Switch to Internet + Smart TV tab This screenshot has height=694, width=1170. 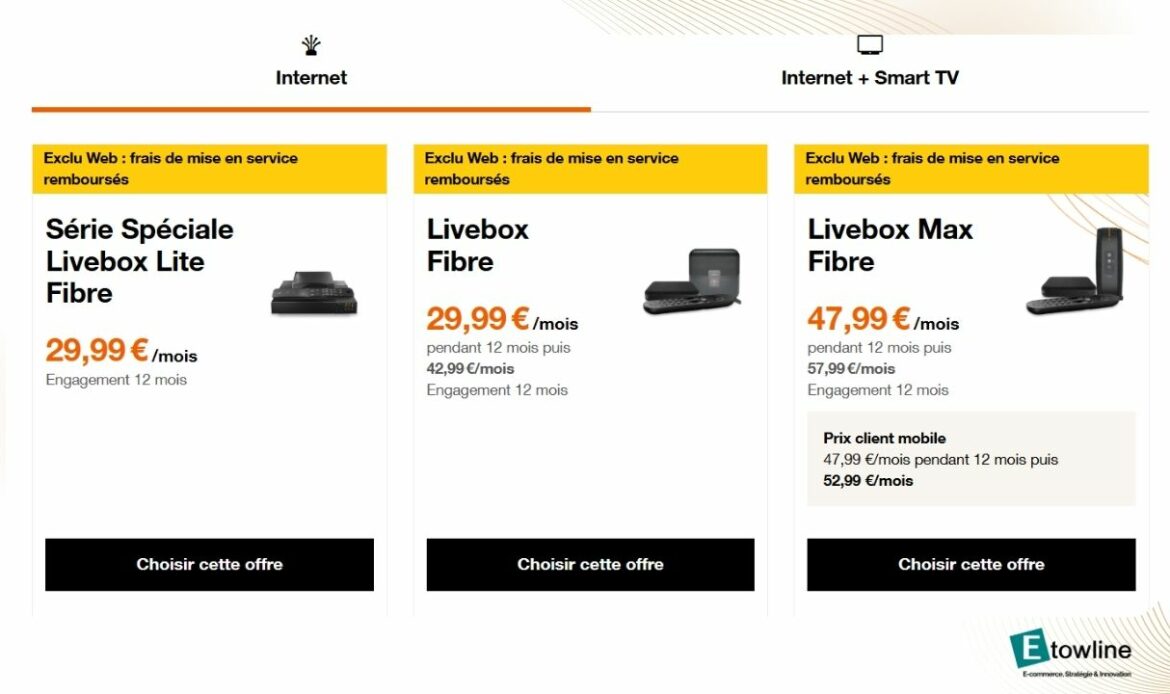click(x=870, y=78)
